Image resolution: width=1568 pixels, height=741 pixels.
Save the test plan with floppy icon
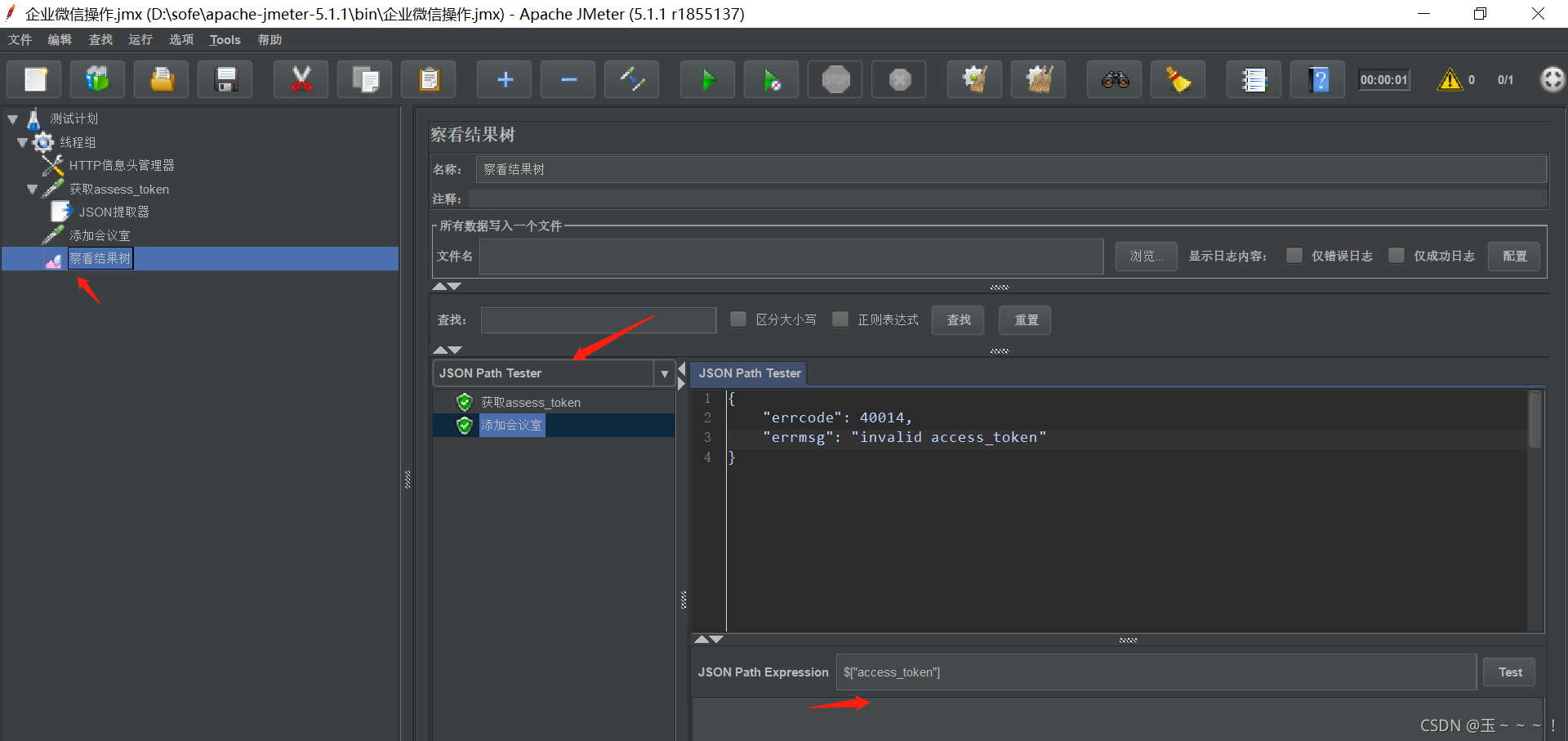pos(225,79)
